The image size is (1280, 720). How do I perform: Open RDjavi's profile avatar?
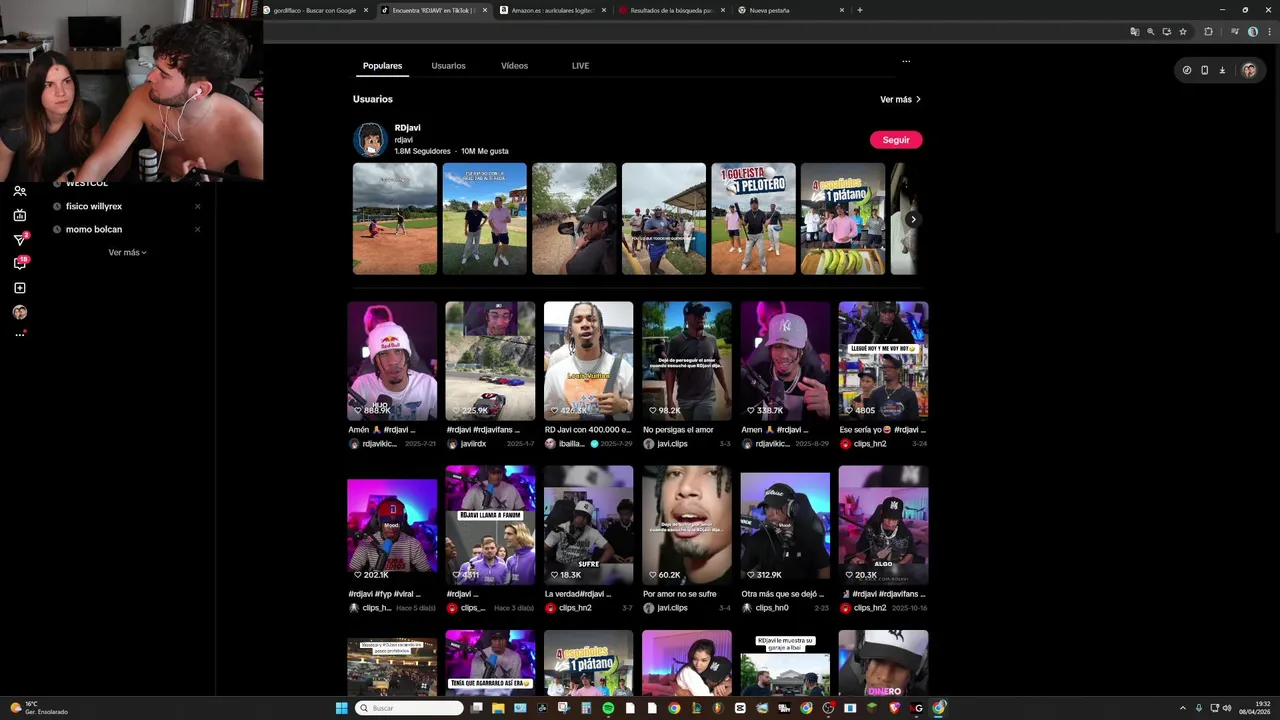pos(370,140)
